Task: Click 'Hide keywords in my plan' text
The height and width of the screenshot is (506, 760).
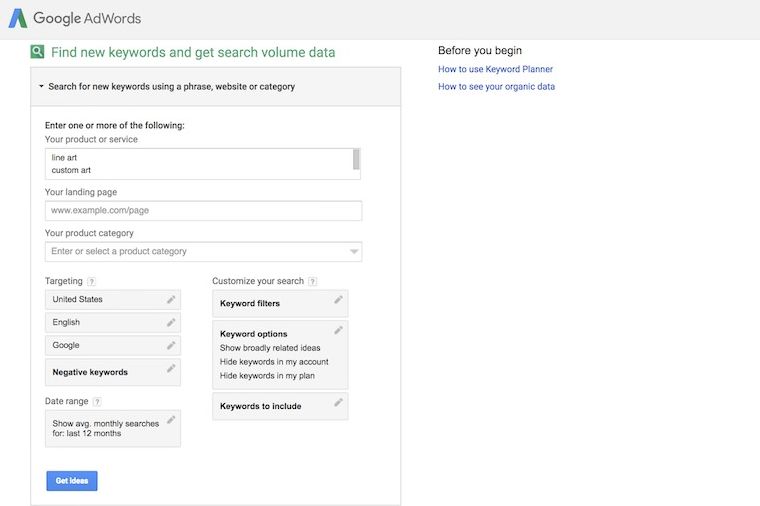Action: pyautogui.click(x=267, y=376)
